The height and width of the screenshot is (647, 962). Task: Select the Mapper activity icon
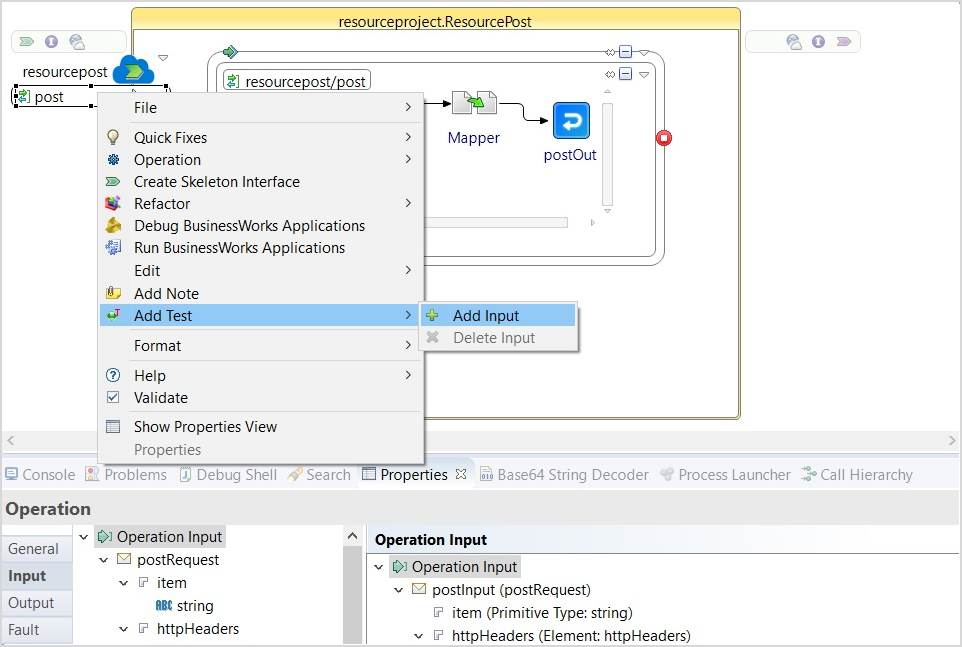(x=473, y=103)
